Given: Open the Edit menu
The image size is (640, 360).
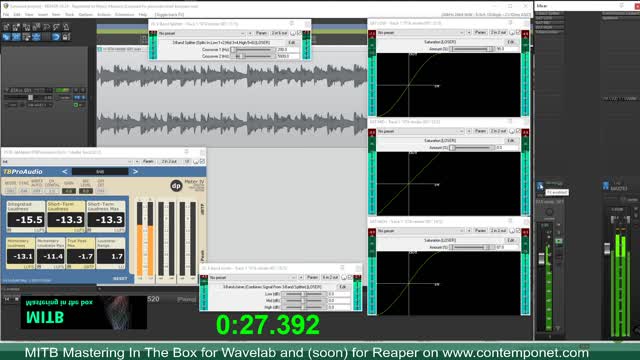Looking at the screenshot, I should (17, 15).
